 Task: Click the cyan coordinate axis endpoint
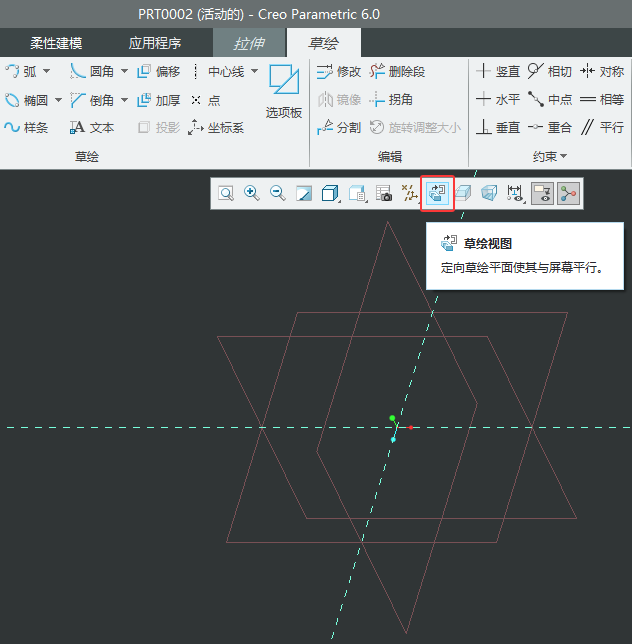click(393, 440)
